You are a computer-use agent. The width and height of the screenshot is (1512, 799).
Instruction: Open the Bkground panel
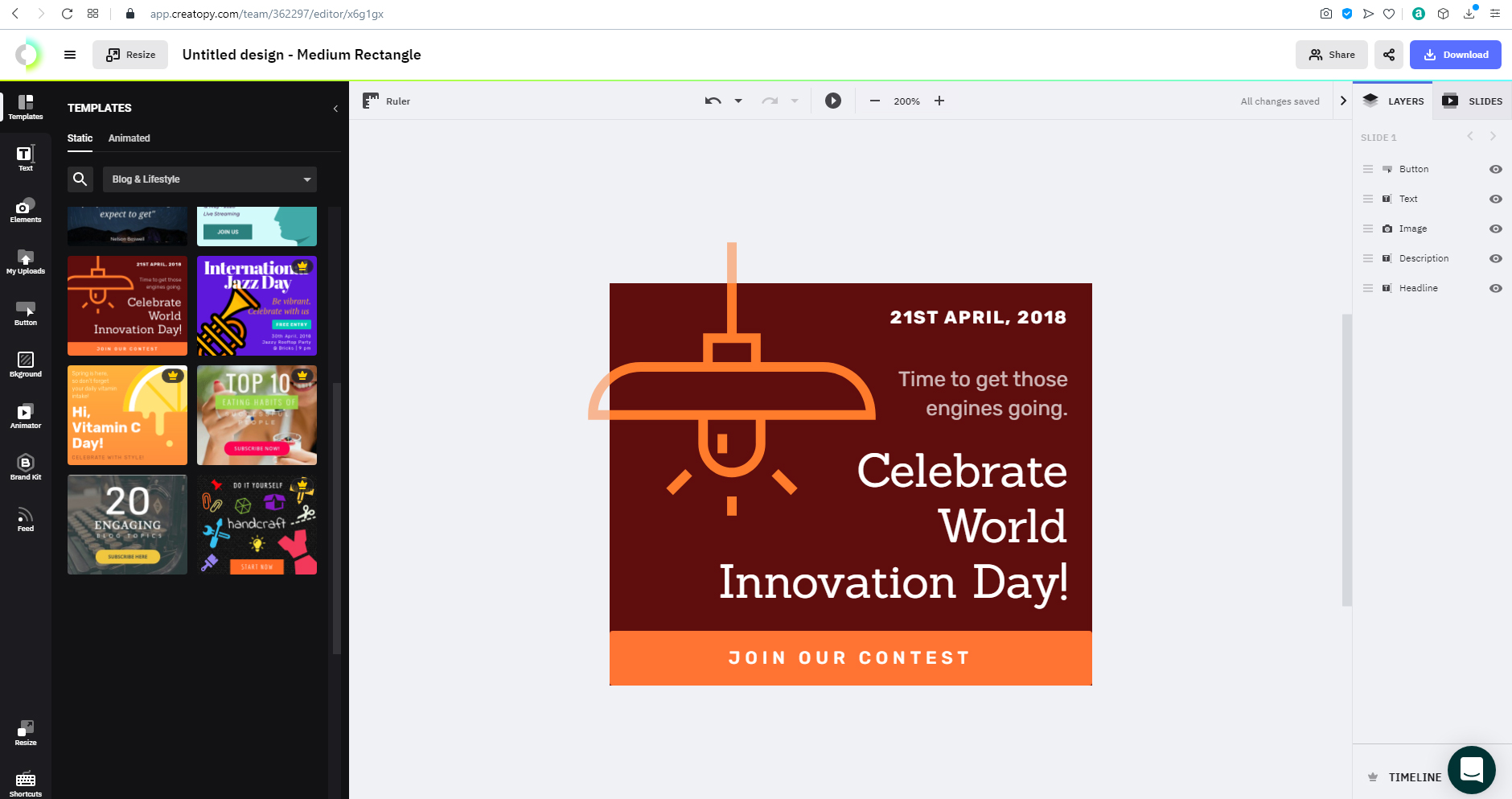coord(26,364)
